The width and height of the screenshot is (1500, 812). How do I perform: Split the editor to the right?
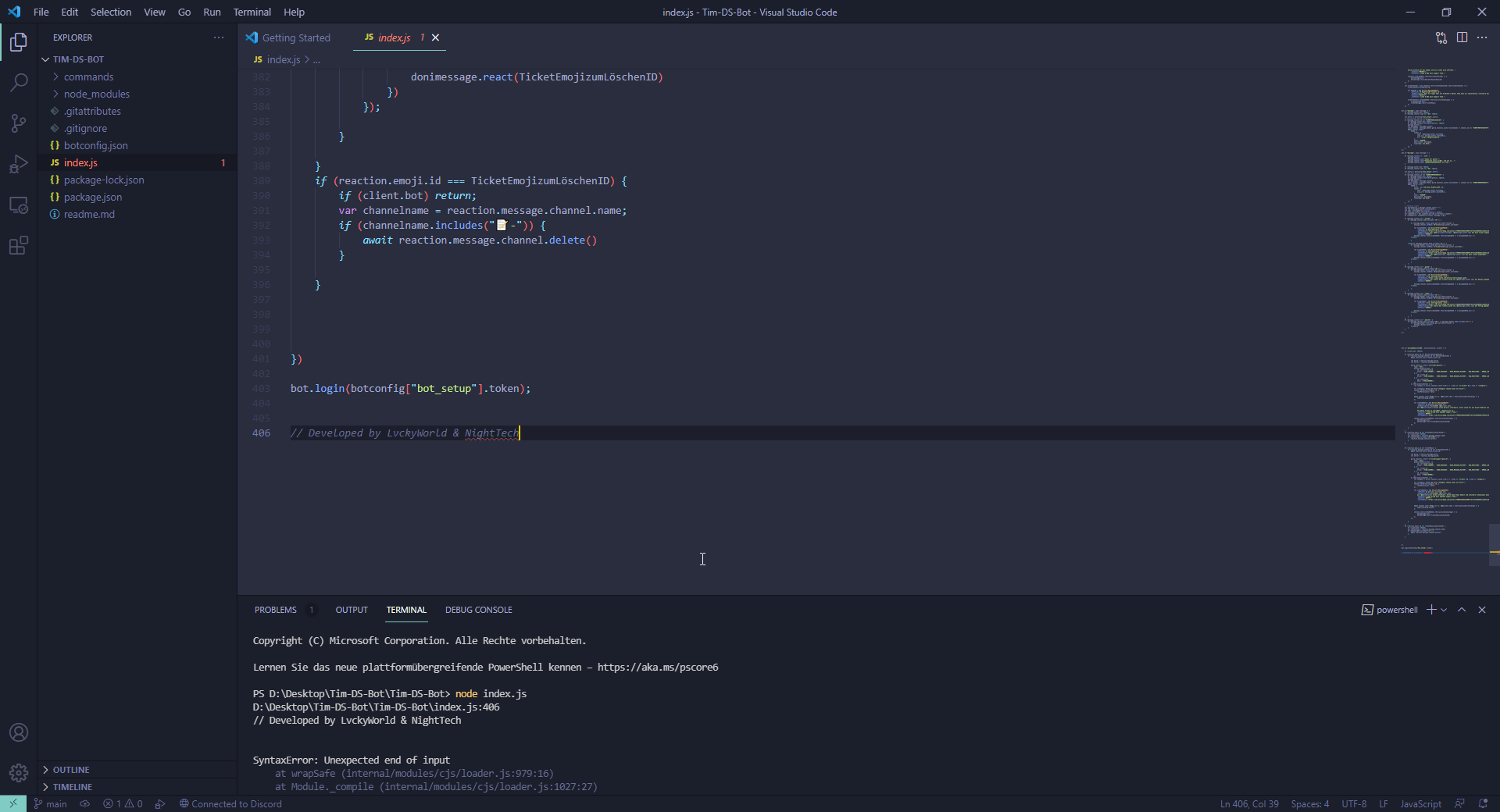tap(1462, 37)
